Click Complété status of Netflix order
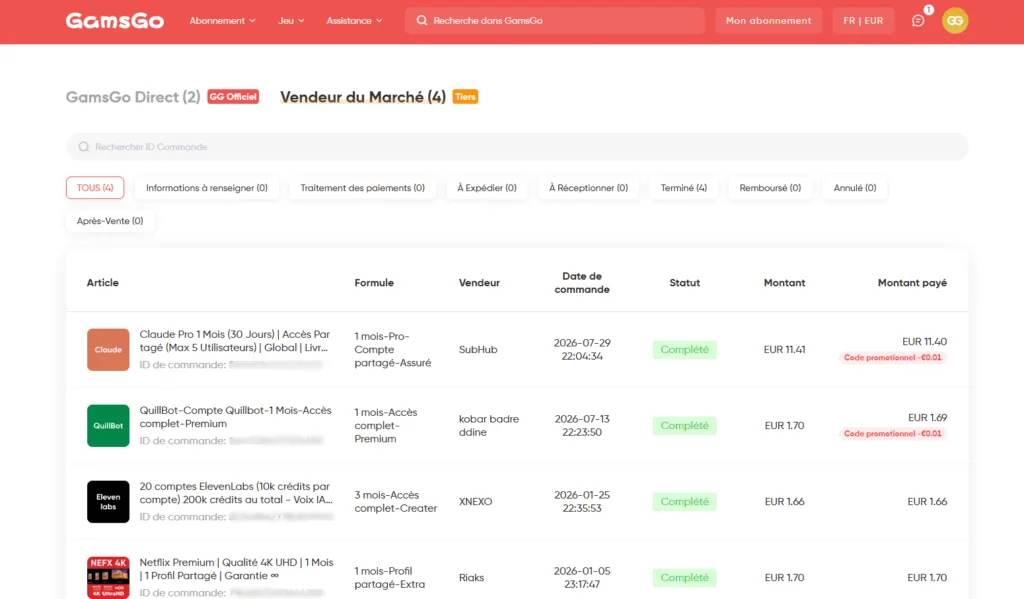The image size is (1024, 599). [x=684, y=577]
